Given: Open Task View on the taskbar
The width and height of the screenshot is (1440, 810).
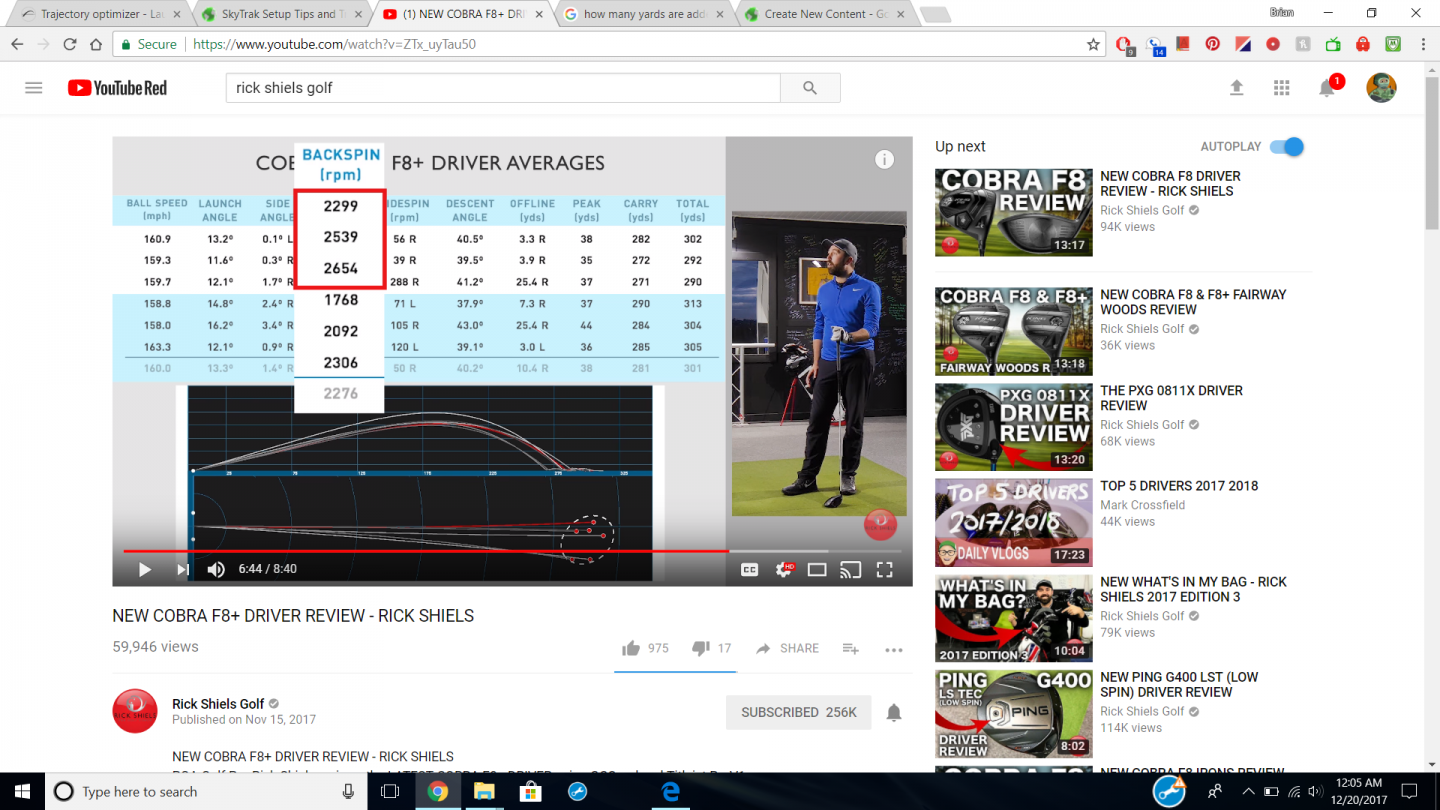Looking at the screenshot, I should tap(390, 791).
